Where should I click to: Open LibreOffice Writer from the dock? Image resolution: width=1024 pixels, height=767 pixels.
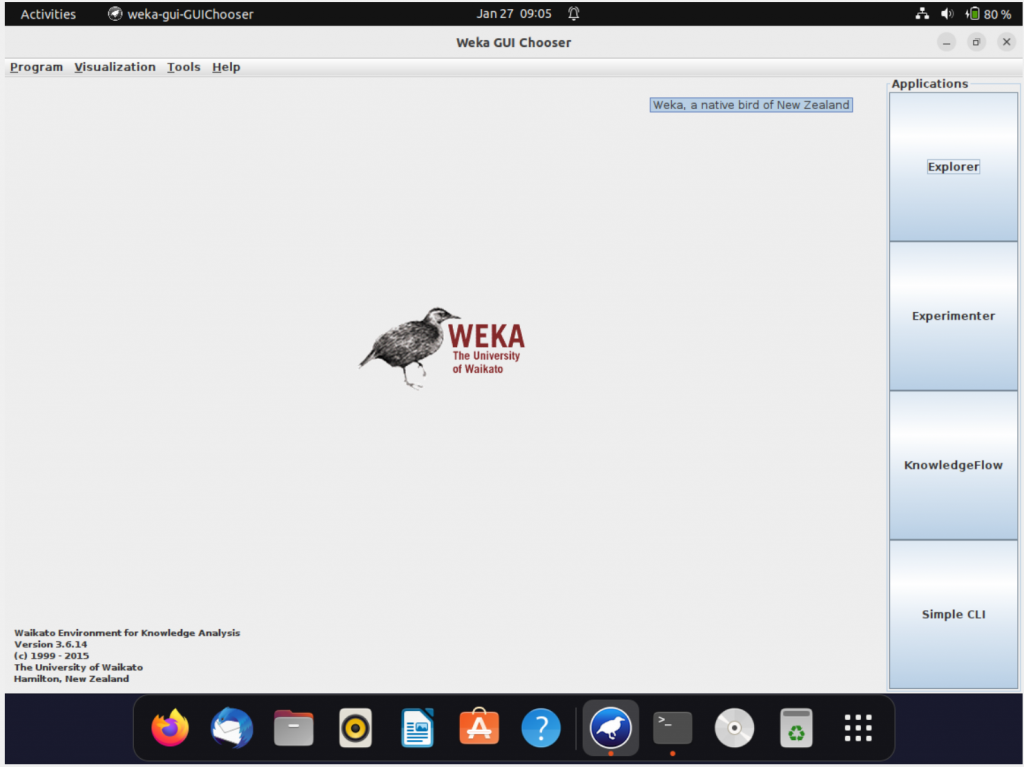417,727
